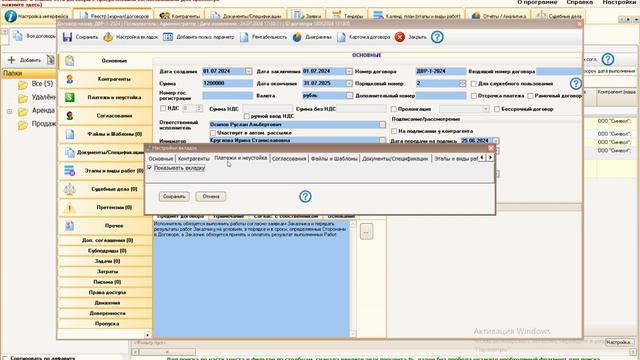This screenshot has width=640, height=360.
Task: Click into Сумма input field
Action: (227, 83)
